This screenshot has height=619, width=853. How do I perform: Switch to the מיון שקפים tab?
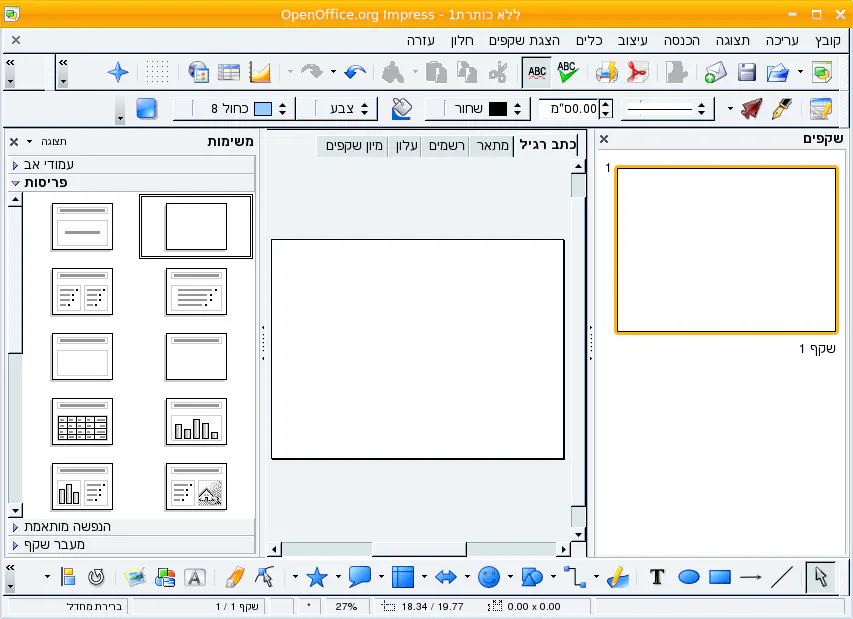tap(352, 146)
